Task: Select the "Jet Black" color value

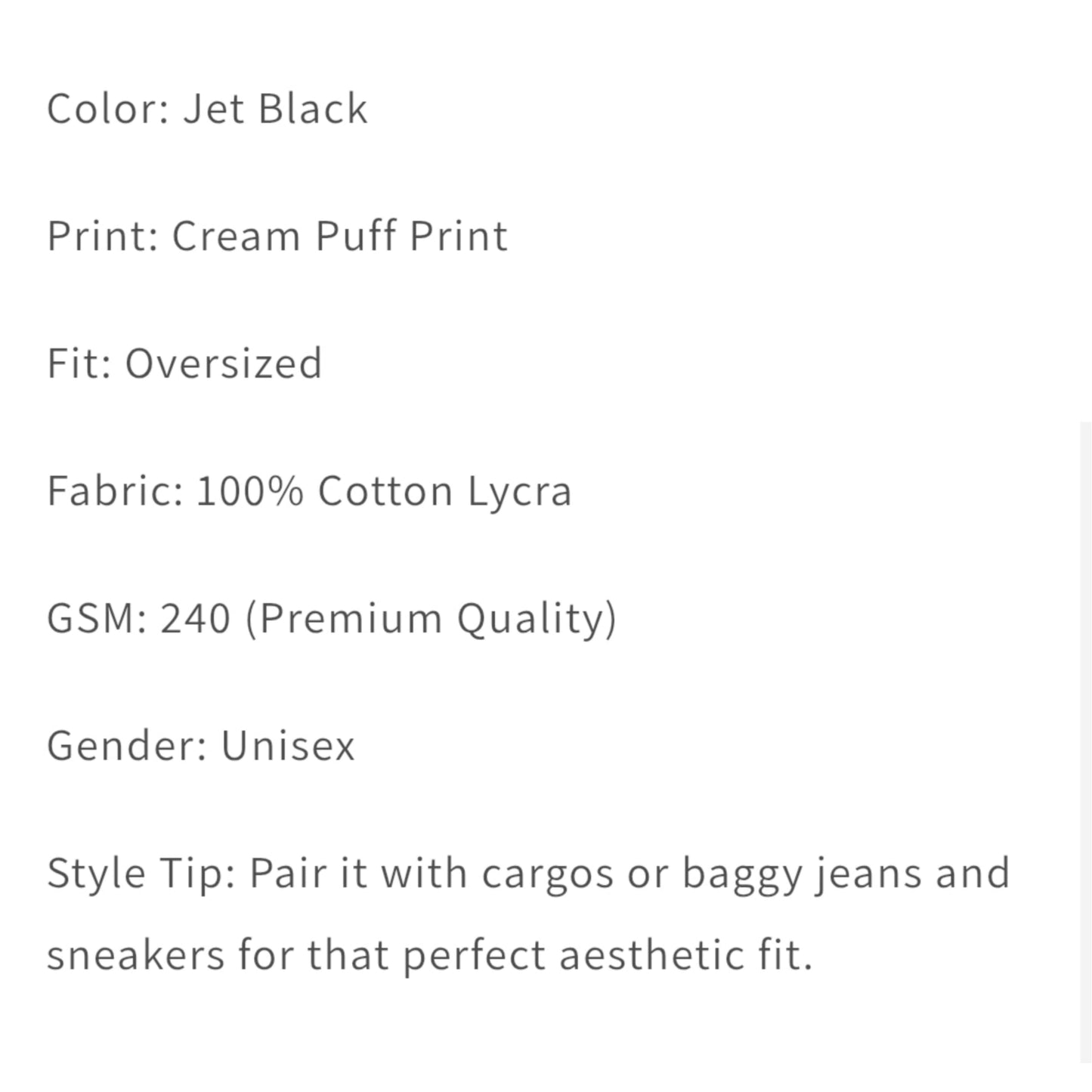Action: pyautogui.click(x=275, y=109)
